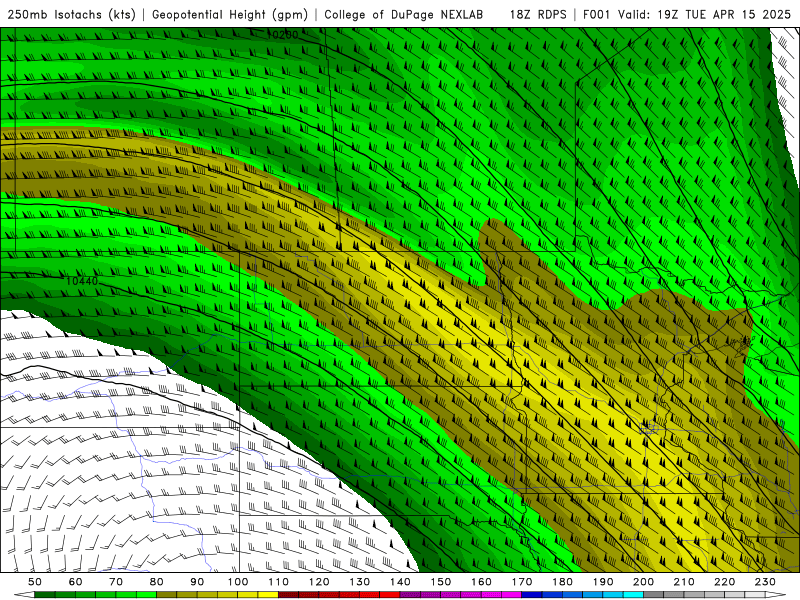Viewport: 800px width, 600px height.
Task: Click the 90 value on the color scale
Action: coord(197,582)
